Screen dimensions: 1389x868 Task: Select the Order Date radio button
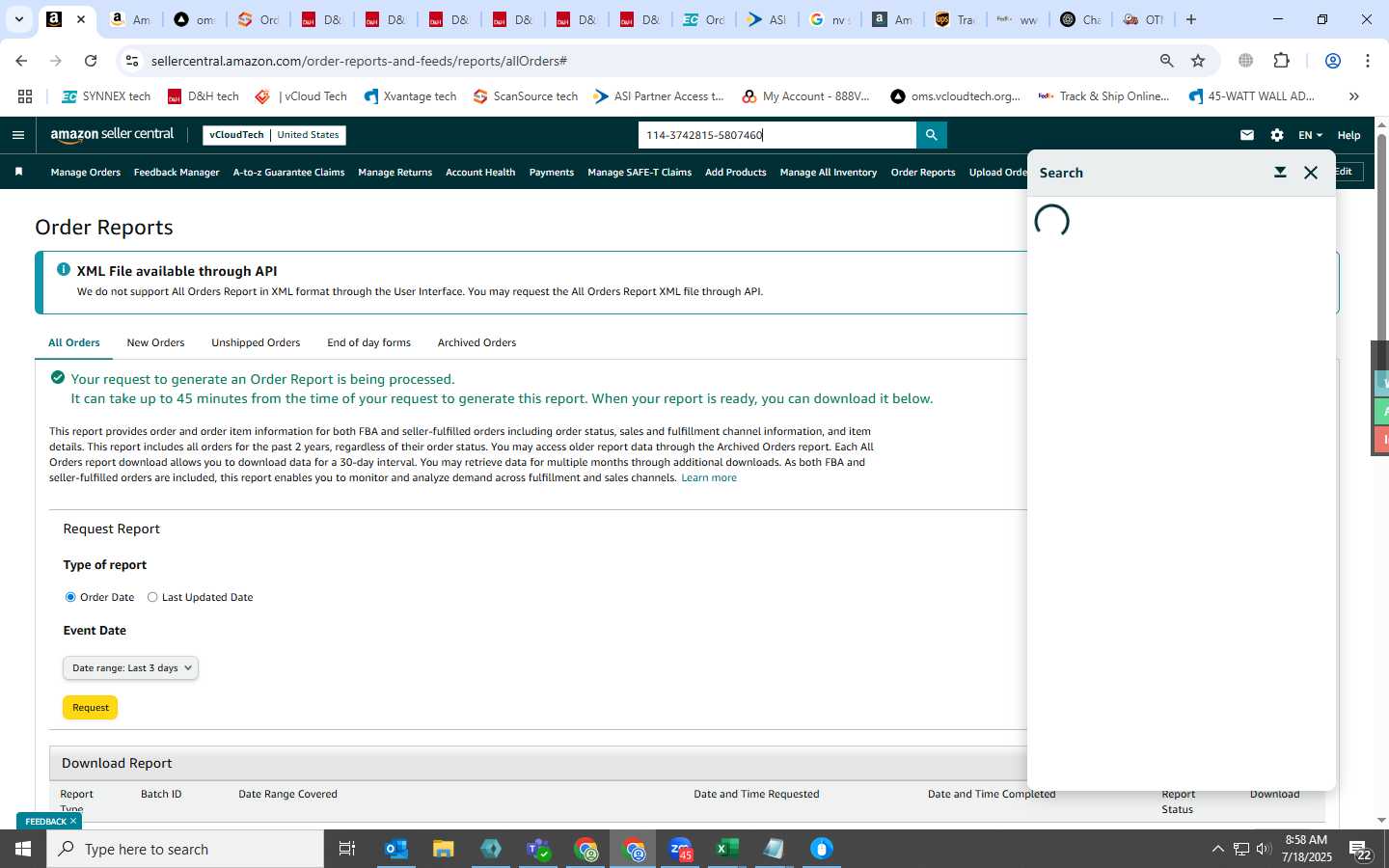click(x=70, y=597)
